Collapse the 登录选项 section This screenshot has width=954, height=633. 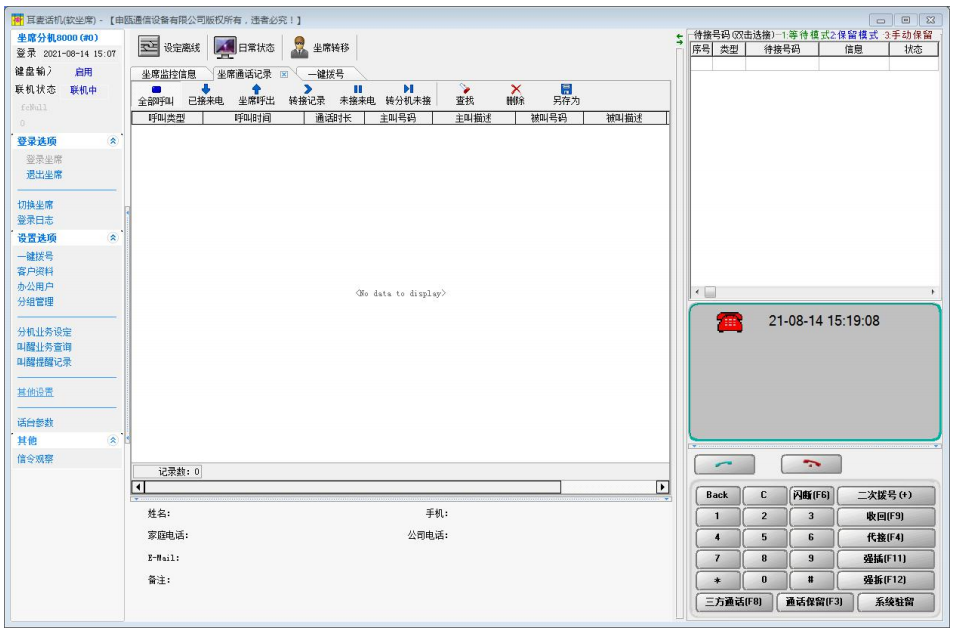(112, 142)
